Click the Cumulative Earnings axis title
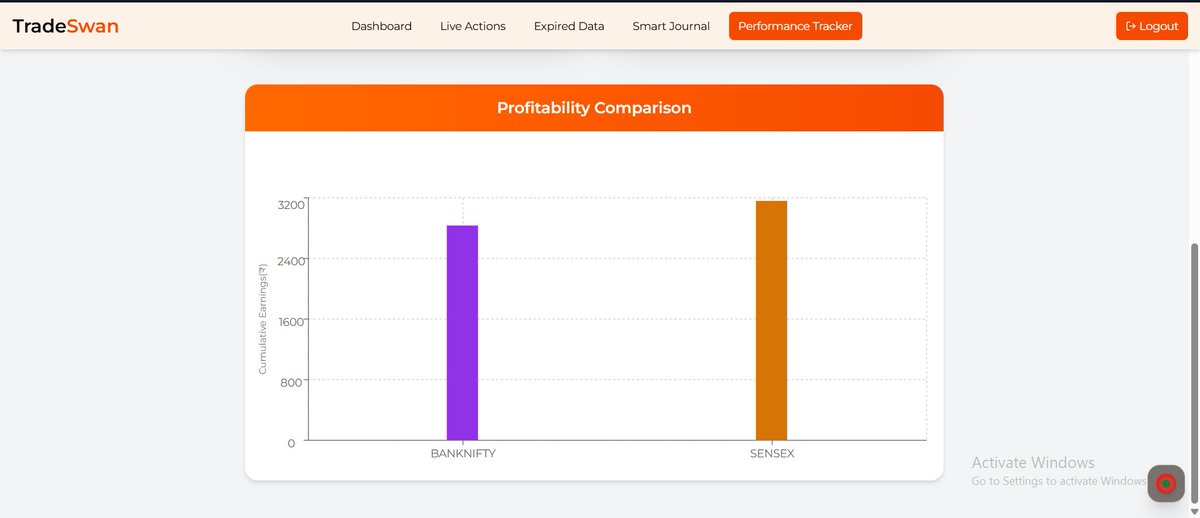The image size is (1200, 518). coord(262,319)
